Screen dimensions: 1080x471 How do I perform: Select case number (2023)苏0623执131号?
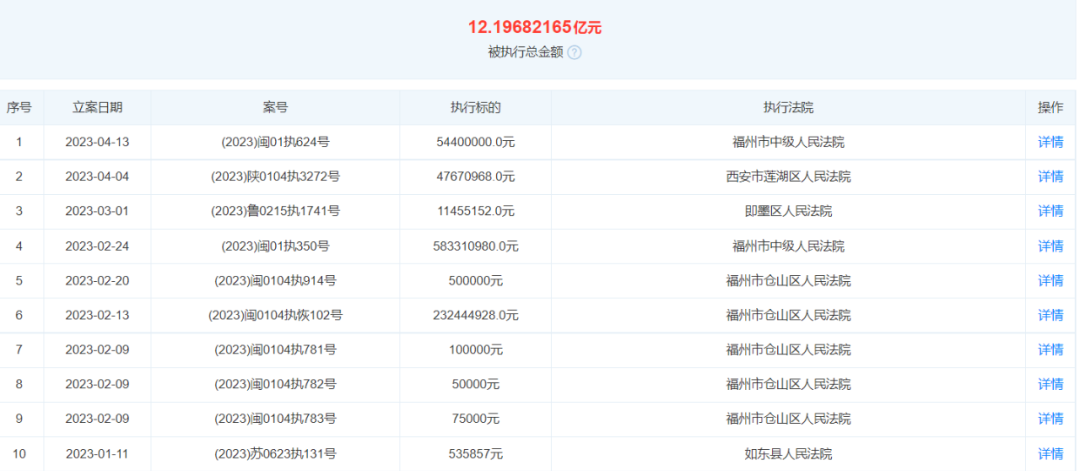pyautogui.click(x=275, y=454)
